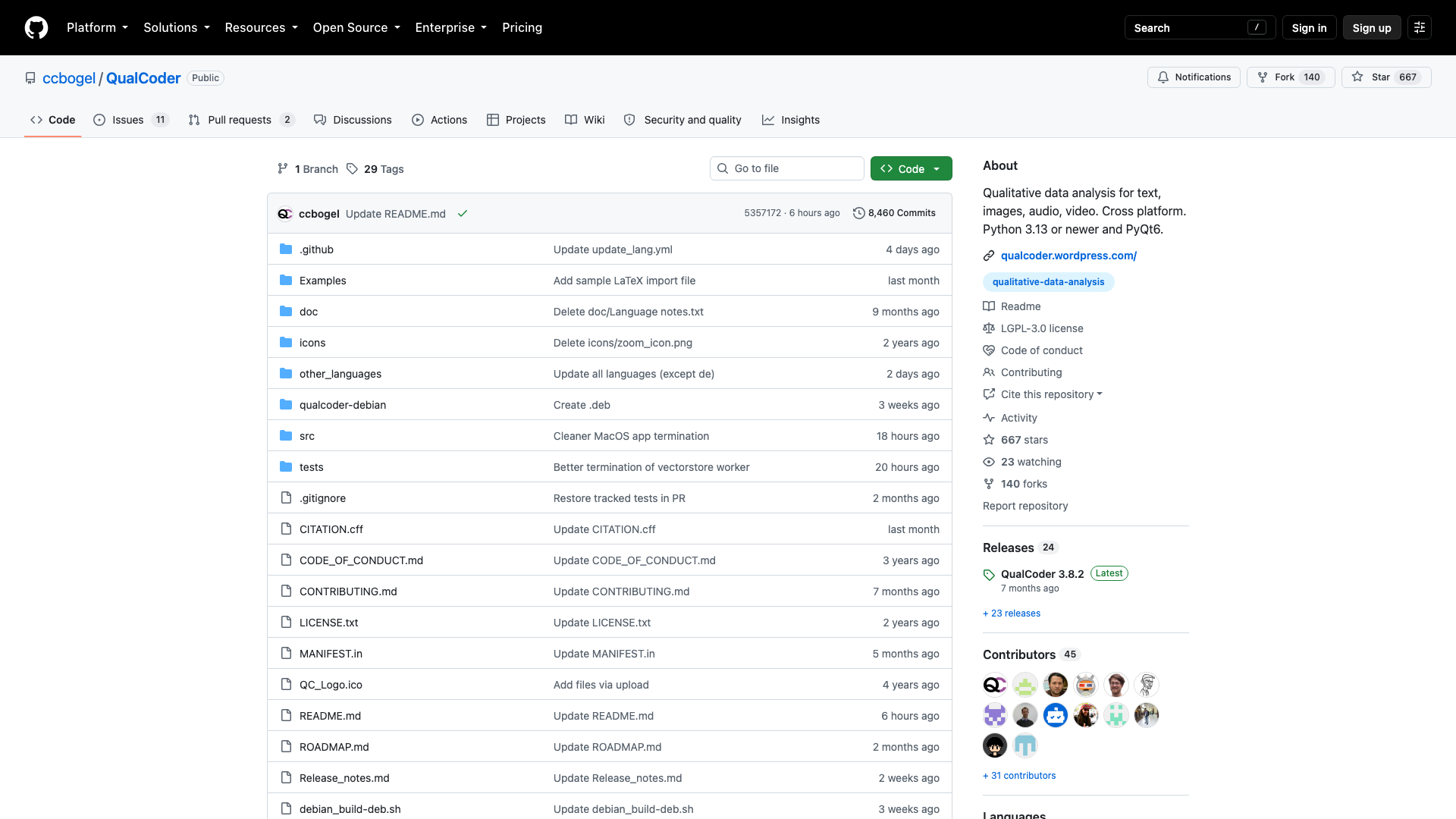Open Security and quality tab
1456x819 pixels.
682,120
